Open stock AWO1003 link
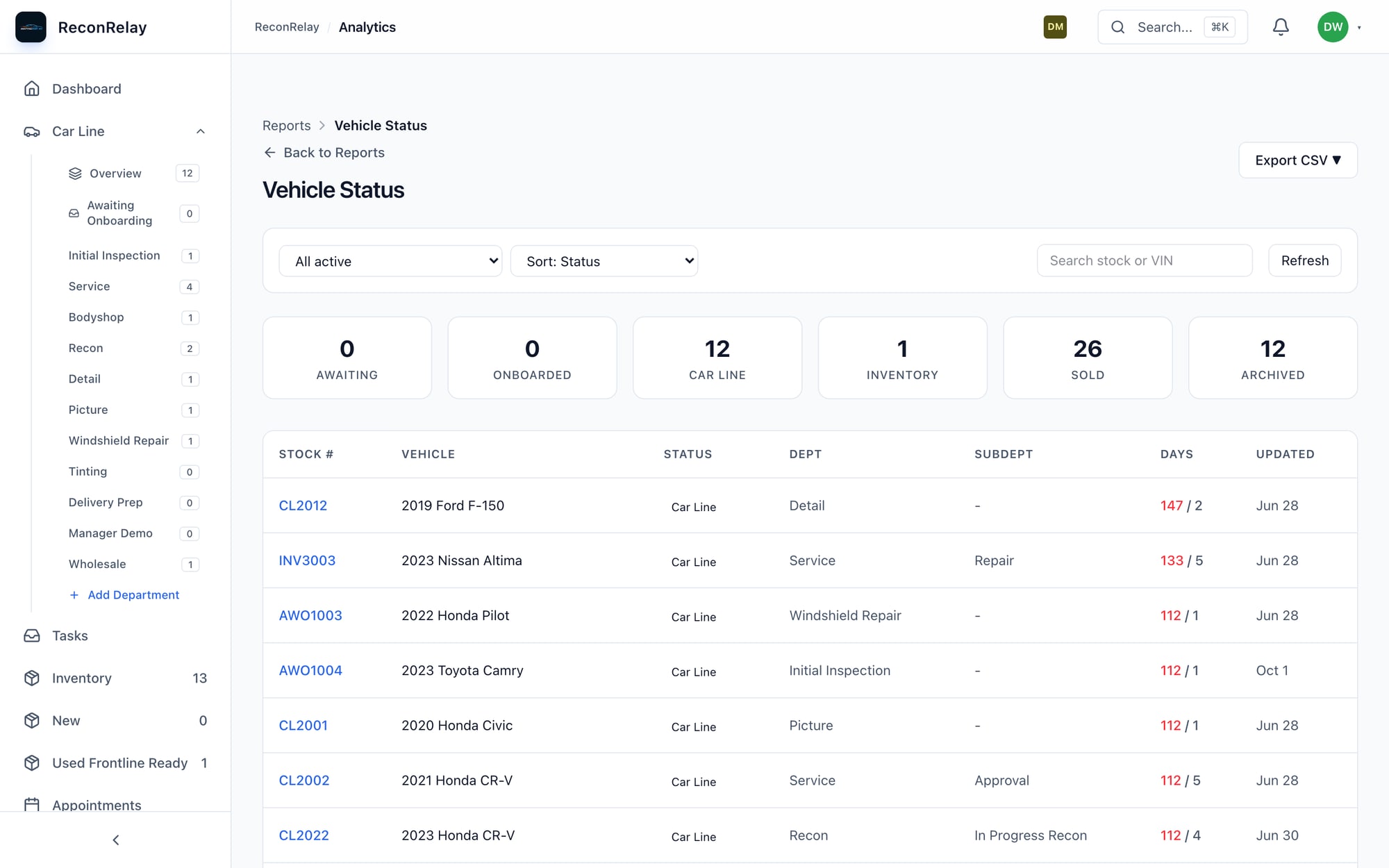The height and width of the screenshot is (868, 1389). (x=310, y=615)
